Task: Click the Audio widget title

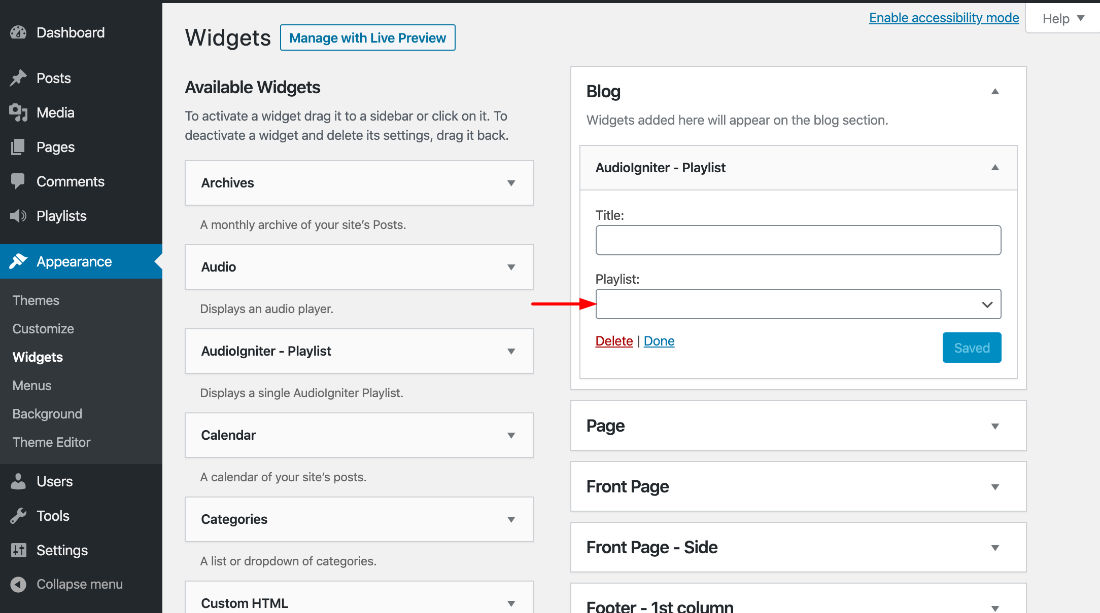Action: coord(218,267)
